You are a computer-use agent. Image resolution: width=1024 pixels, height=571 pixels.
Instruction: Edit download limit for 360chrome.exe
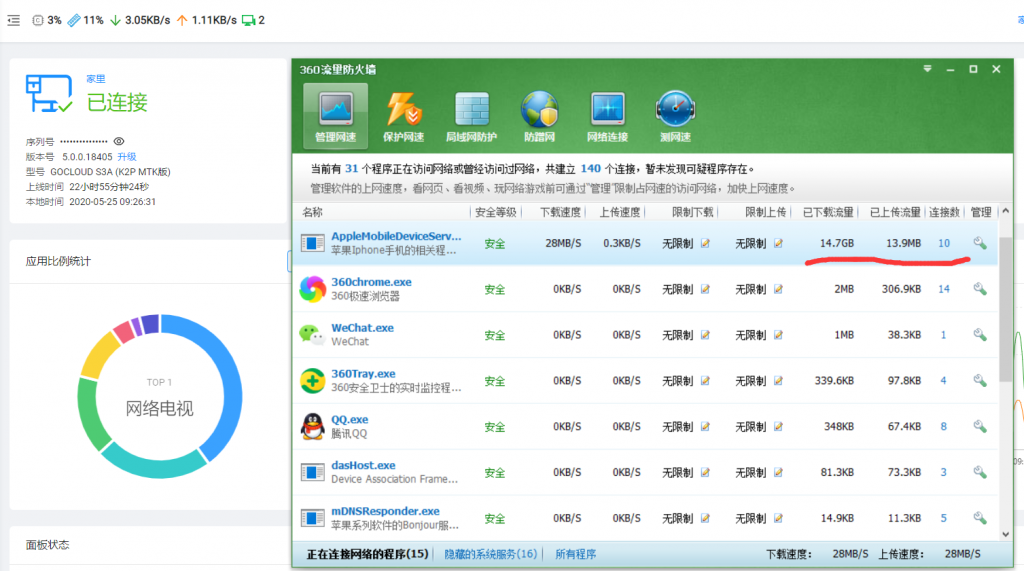[705, 289]
